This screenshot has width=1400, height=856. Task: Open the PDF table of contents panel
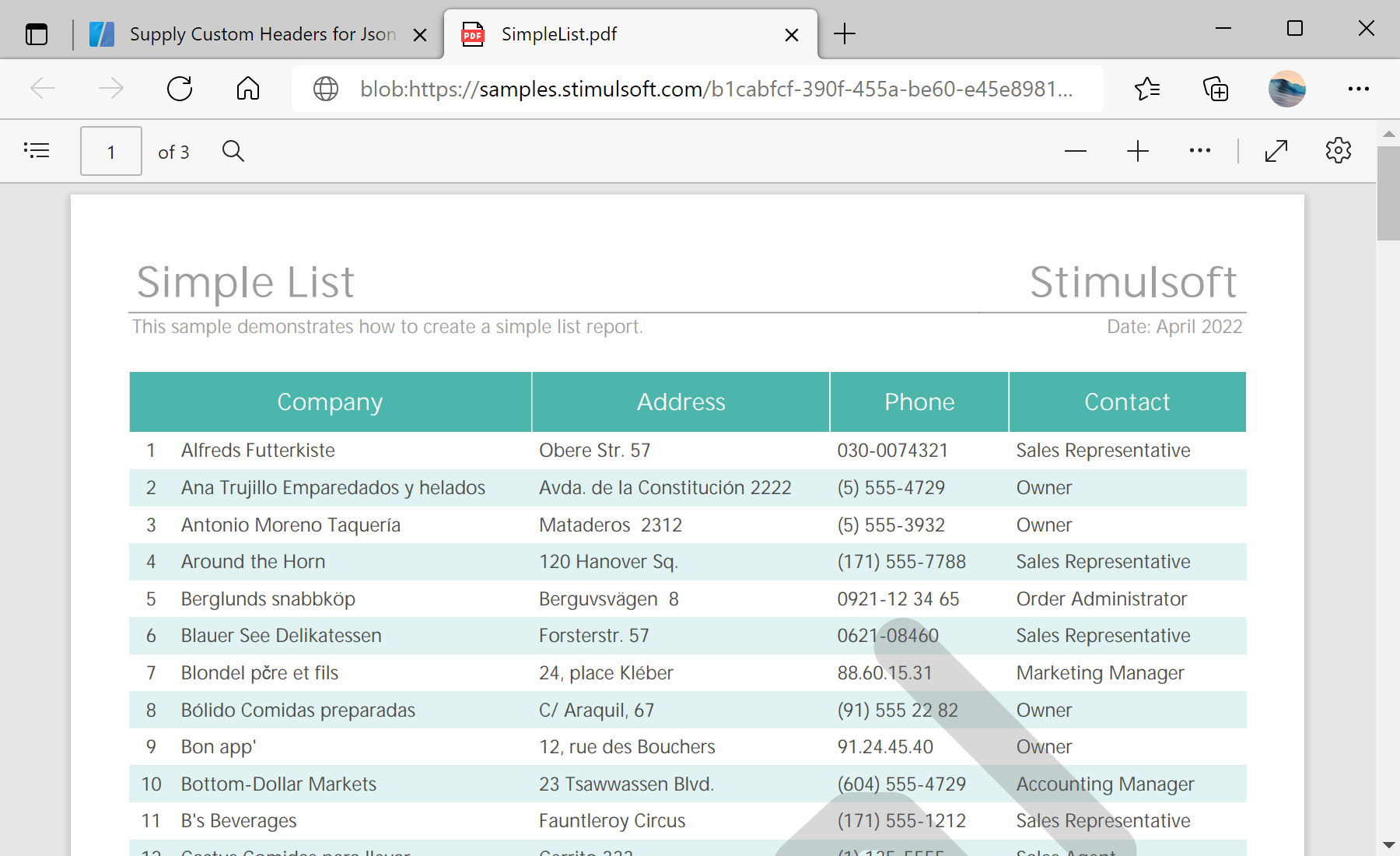37,150
